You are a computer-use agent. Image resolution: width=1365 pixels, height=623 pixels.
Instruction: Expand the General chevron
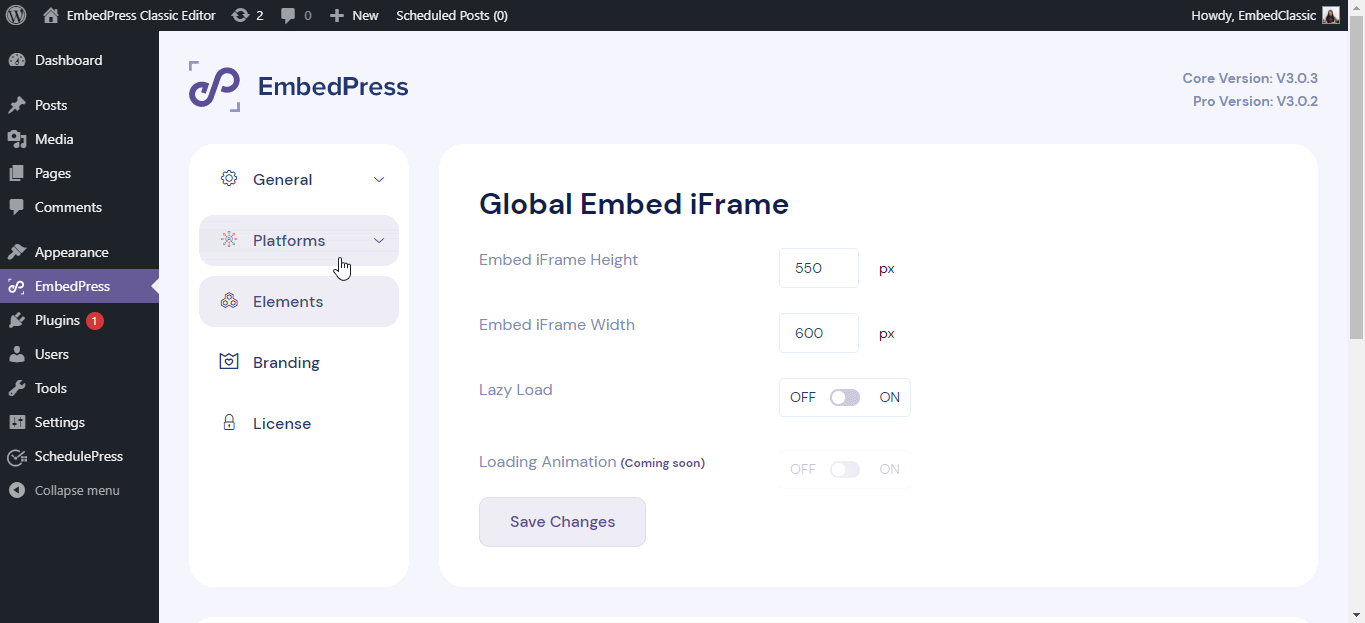pyautogui.click(x=379, y=180)
